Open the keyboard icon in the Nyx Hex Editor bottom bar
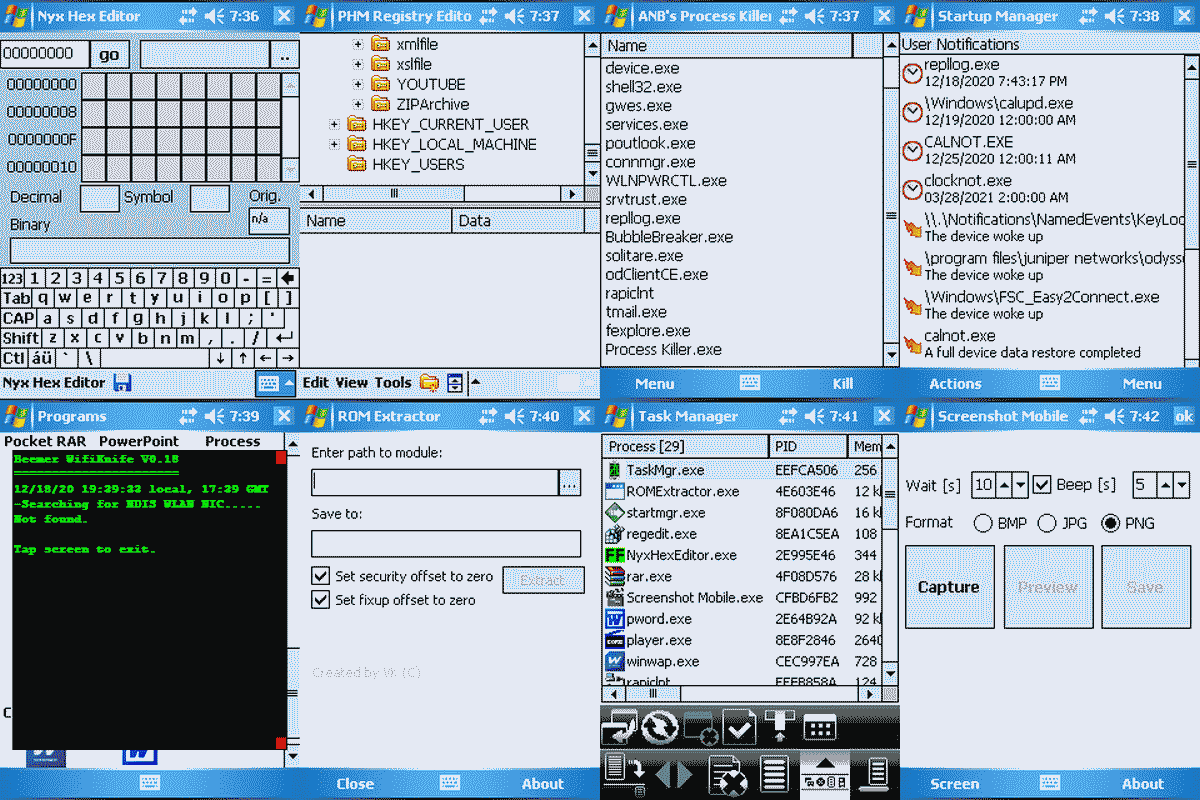 point(267,382)
